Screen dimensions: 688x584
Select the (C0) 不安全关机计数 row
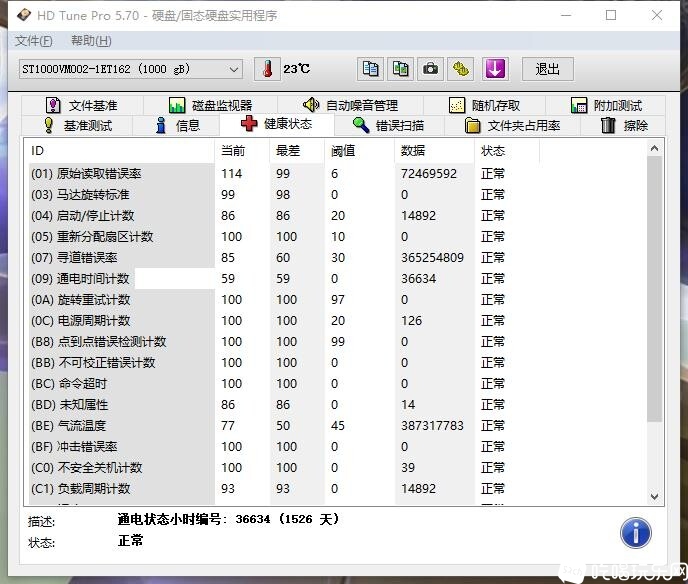coord(284,468)
